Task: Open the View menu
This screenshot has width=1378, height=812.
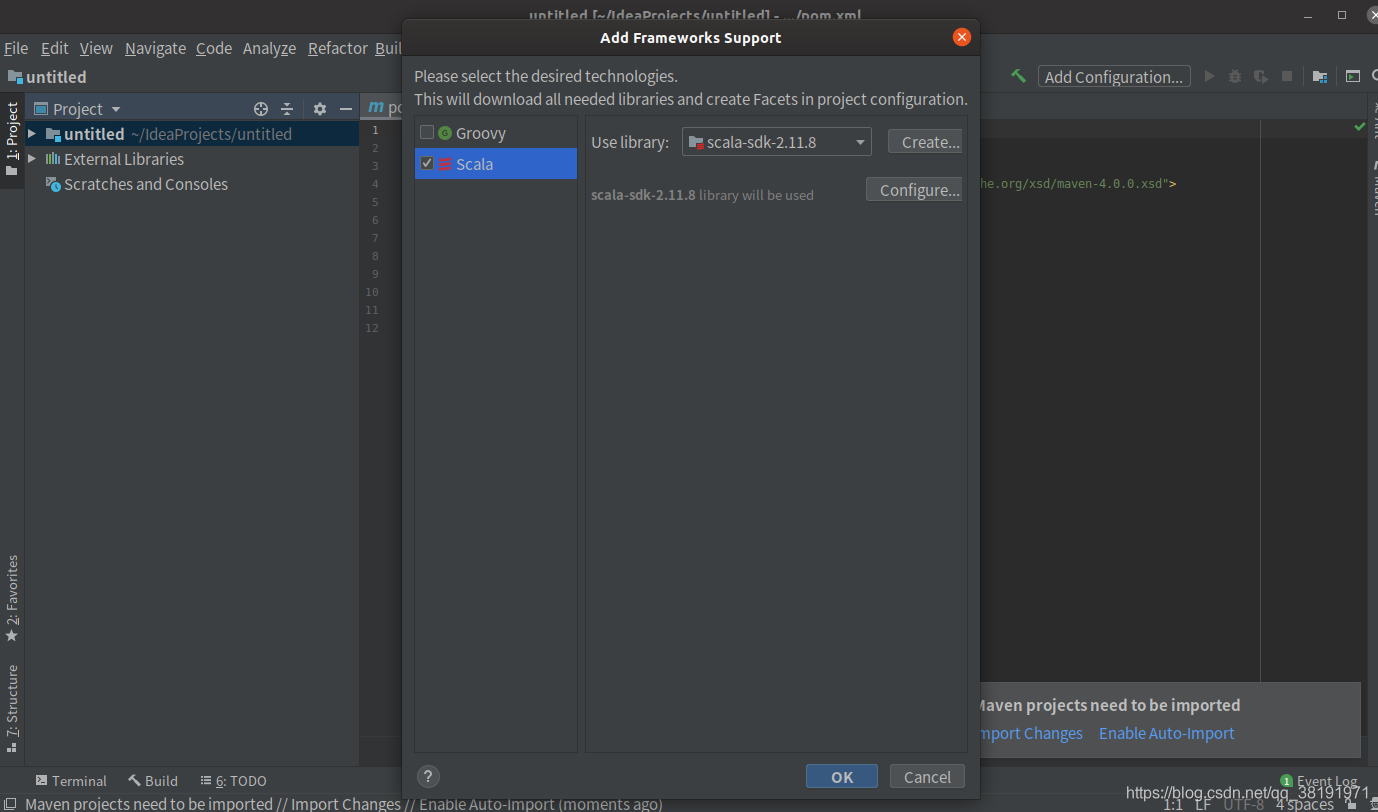Action: 96,48
